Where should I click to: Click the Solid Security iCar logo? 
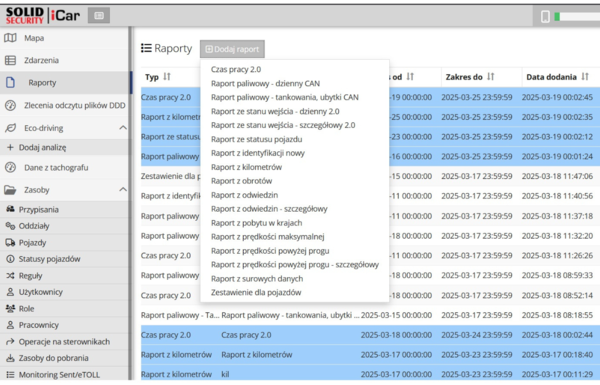(x=43, y=16)
